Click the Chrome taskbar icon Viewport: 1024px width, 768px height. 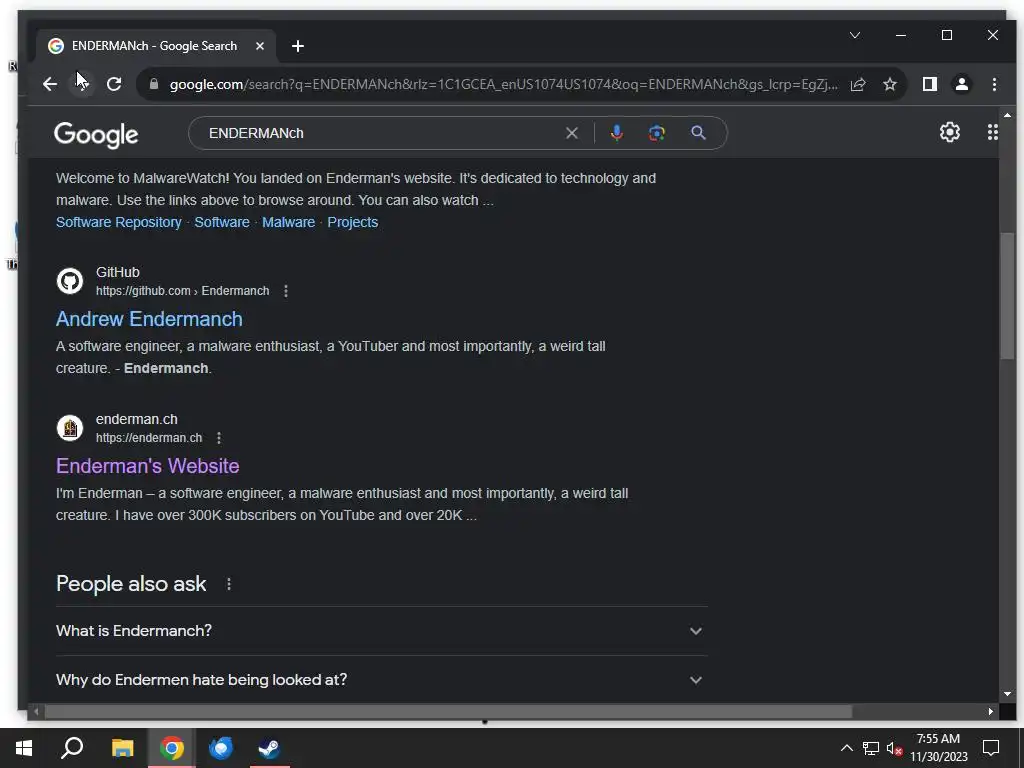coord(172,748)
